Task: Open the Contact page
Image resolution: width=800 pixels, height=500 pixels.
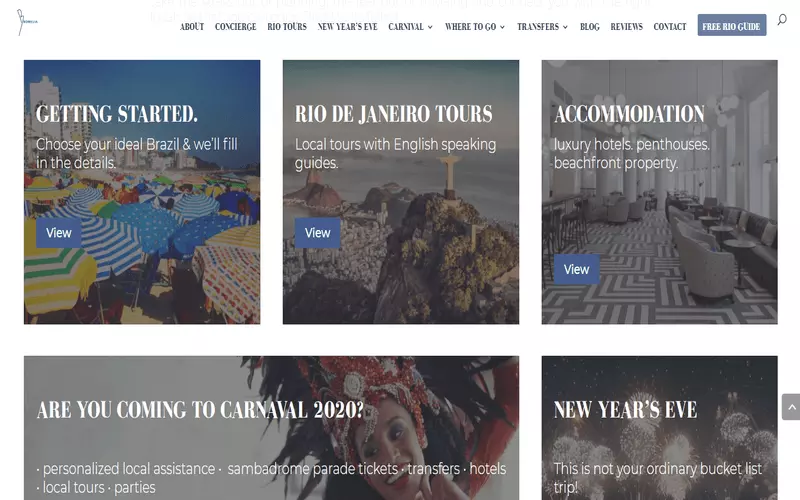Action: pos(670,27)
